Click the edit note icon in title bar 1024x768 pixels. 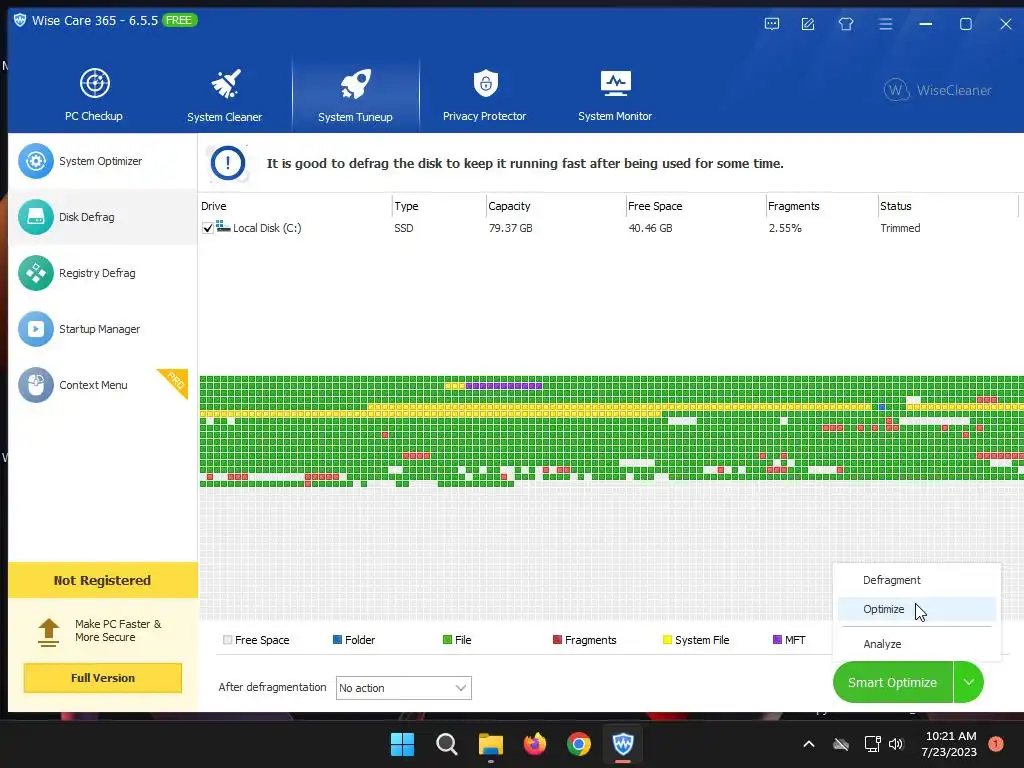808,24
